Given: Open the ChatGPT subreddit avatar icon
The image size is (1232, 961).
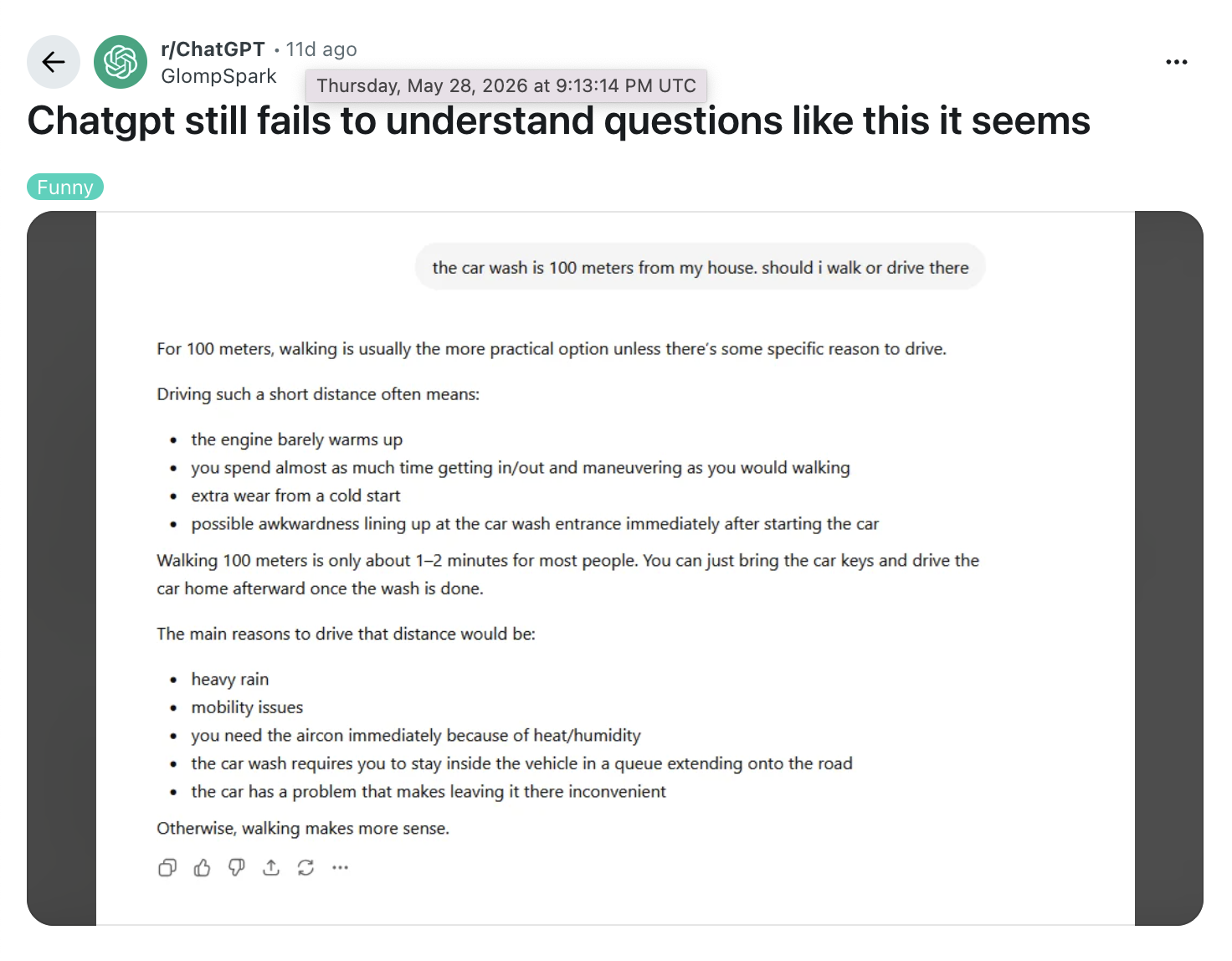Looking at the screenshot, I should (121, 62).
